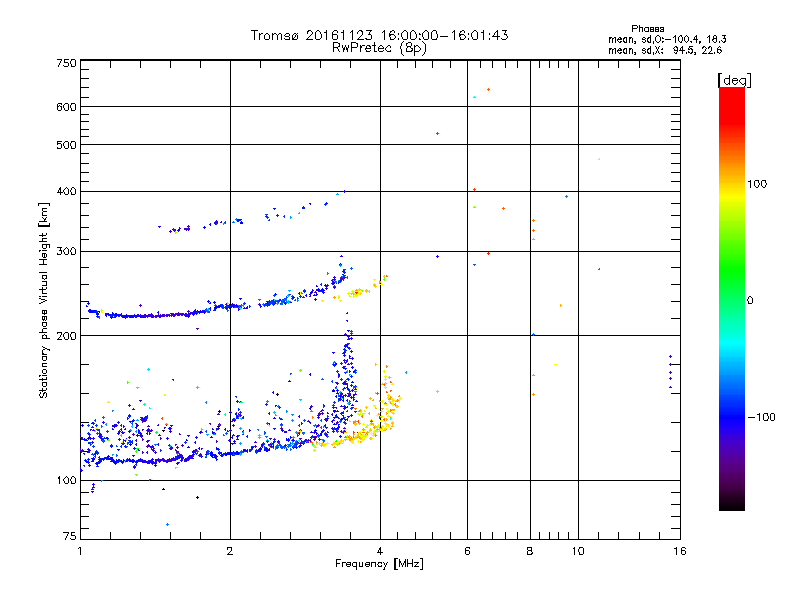Click the y-axis tick label "600"
Viewport: 800px width, 600px height.
(x=66, y=107)
